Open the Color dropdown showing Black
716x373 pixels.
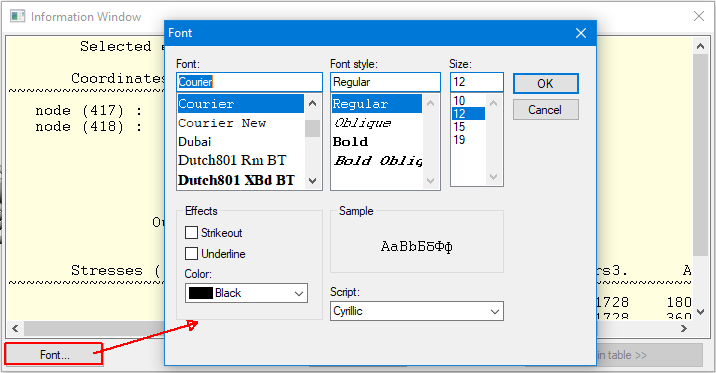246,293
